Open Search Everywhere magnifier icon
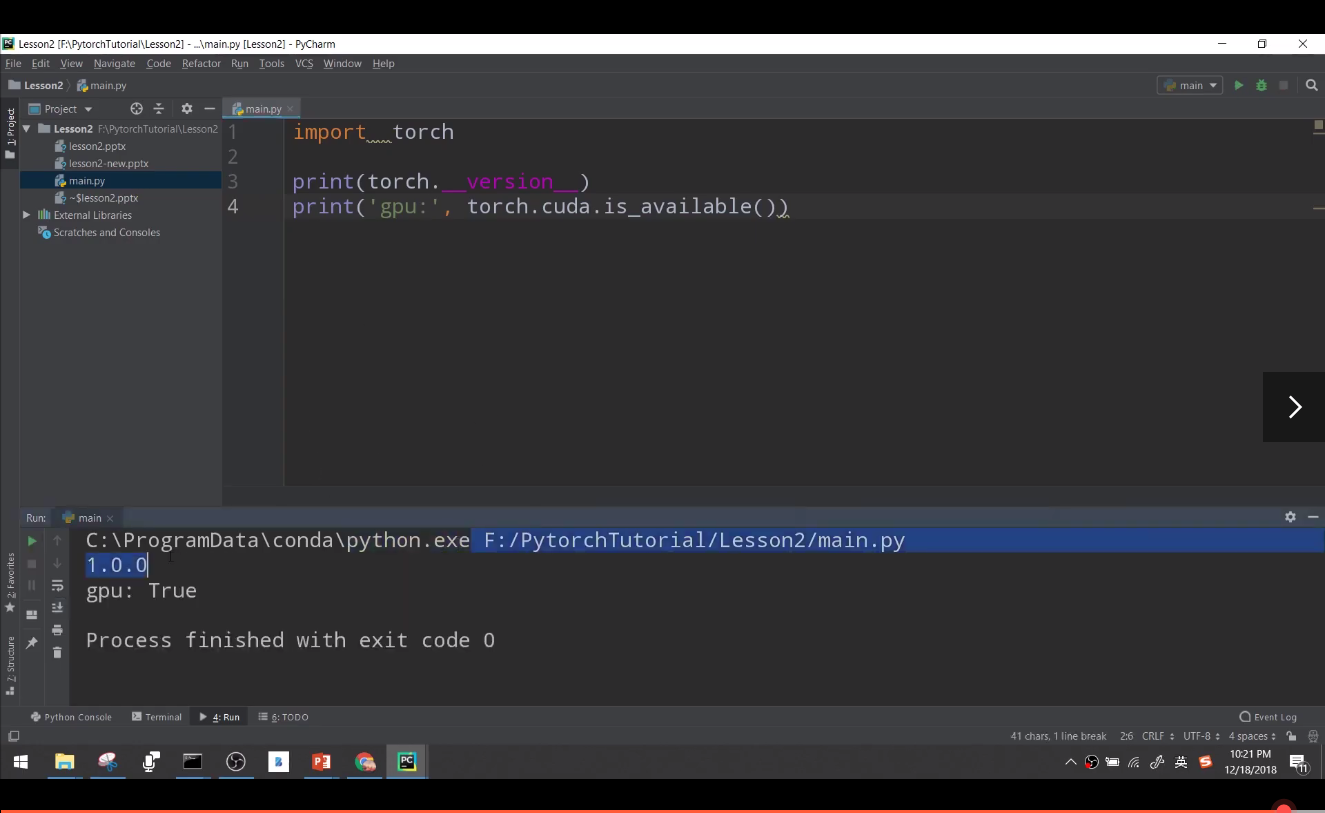1325x813 pixels. (x=1312, y=86)
